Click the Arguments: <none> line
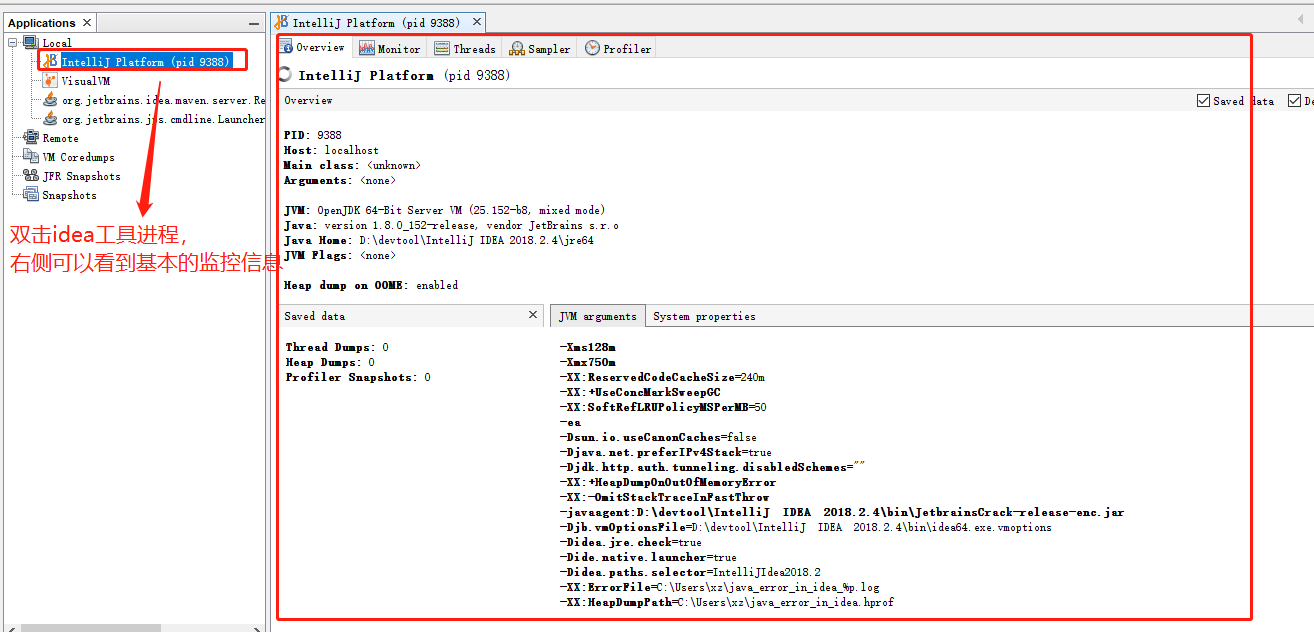This screenshot has height=632, width=1314. click(340, 180)
